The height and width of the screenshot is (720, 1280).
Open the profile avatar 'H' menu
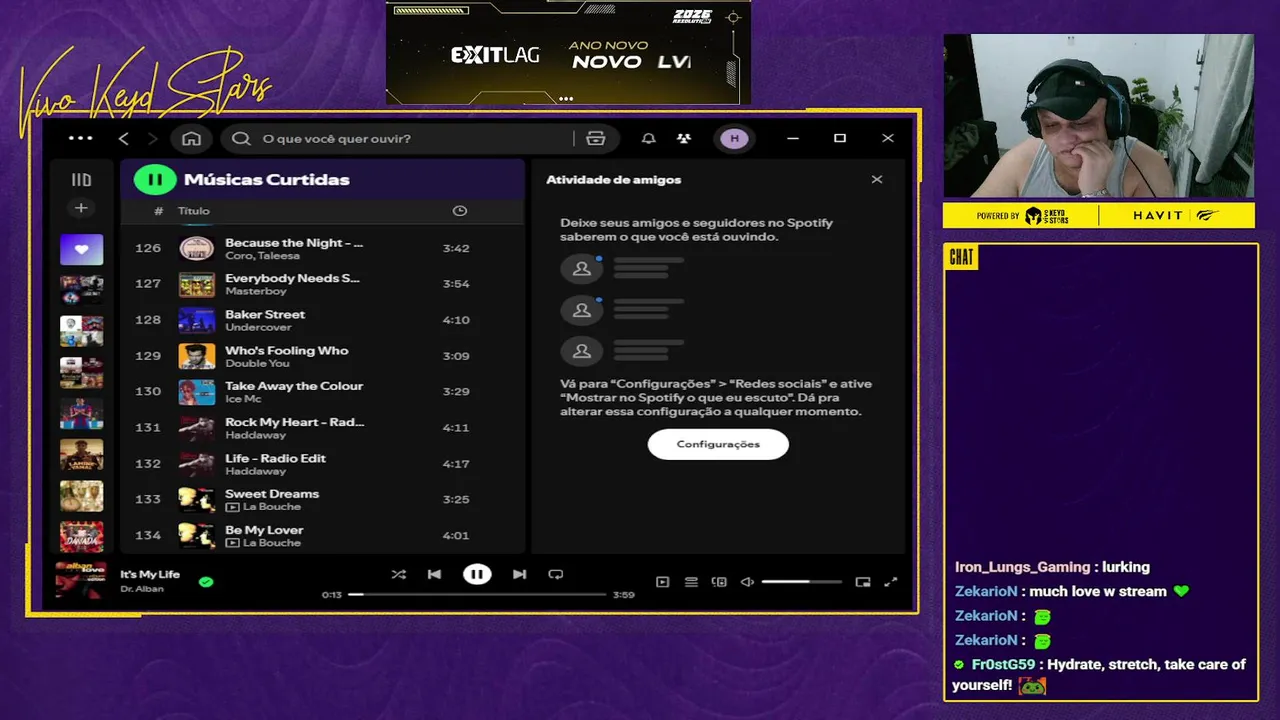(734, 139)
